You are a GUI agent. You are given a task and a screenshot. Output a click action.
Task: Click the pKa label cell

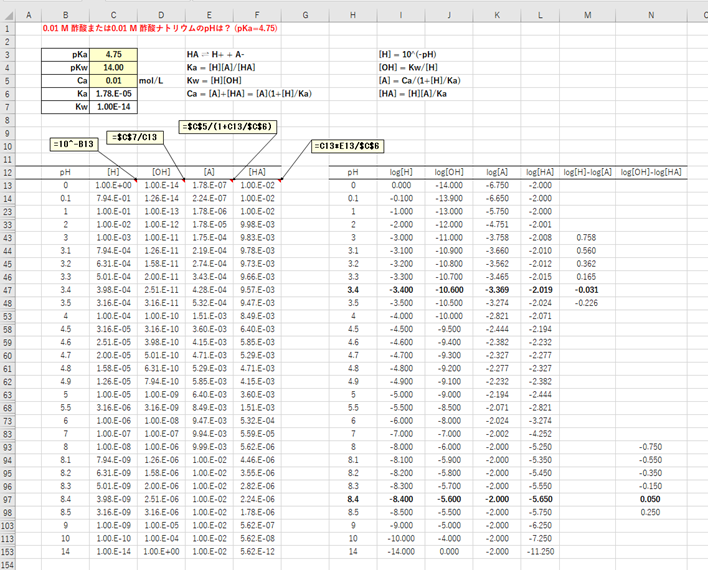[x=65, y=55]
